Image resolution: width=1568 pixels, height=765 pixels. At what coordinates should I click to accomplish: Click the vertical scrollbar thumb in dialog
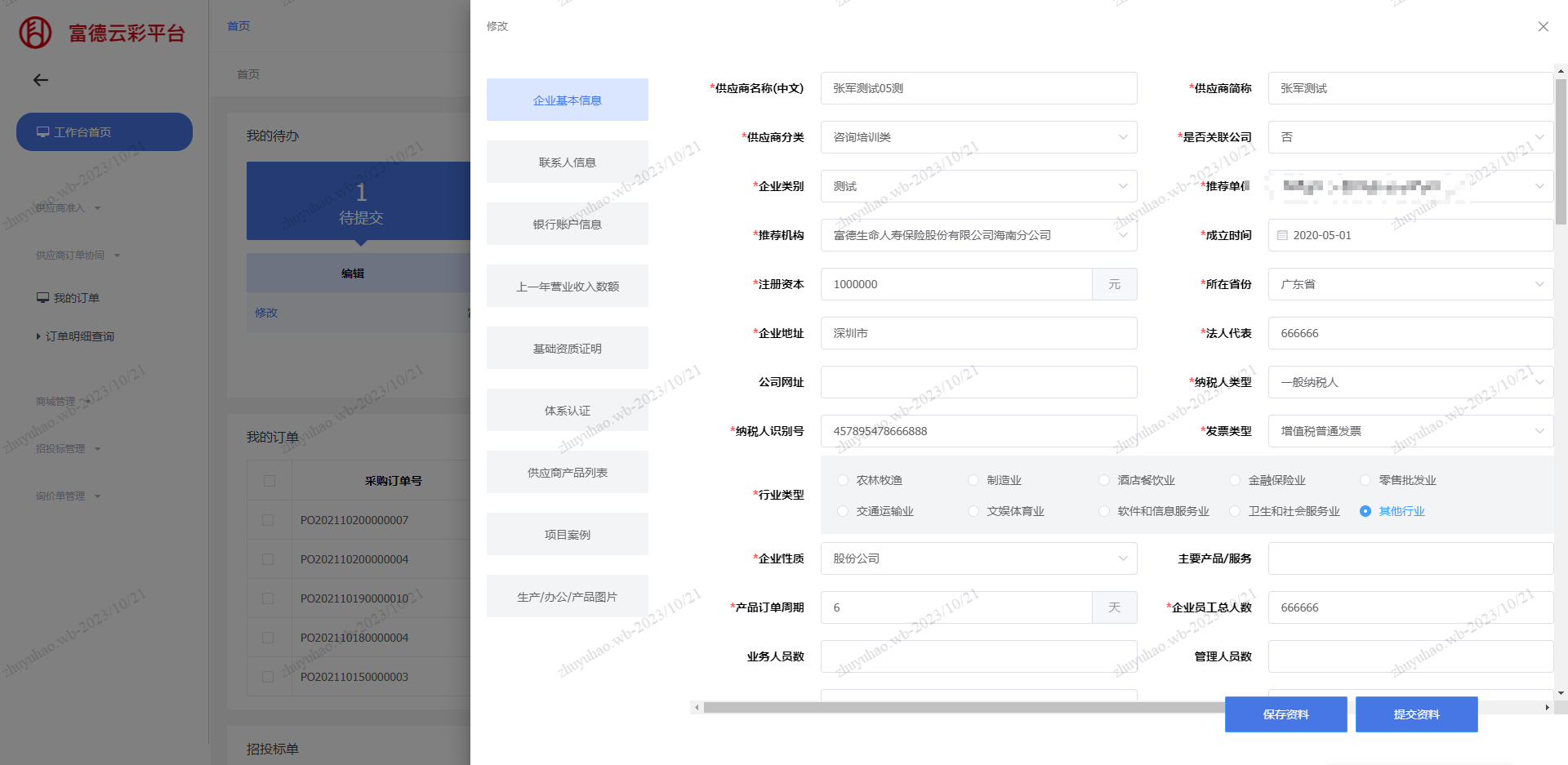pos(1561,151)
